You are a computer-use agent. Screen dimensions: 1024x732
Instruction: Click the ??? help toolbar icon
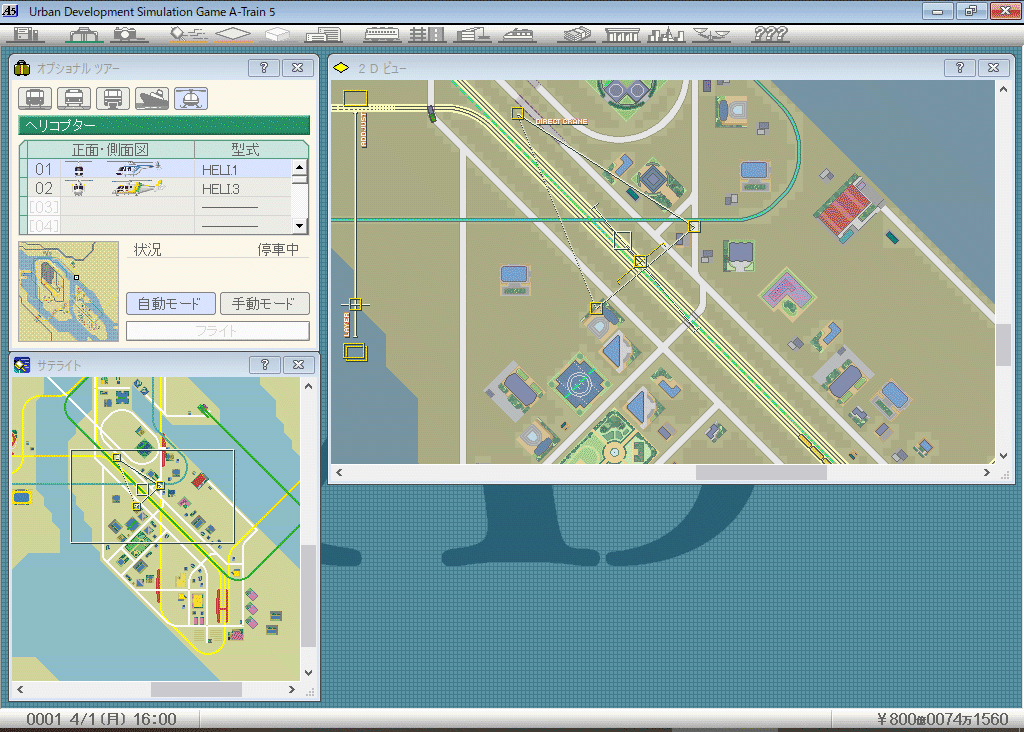771,35
